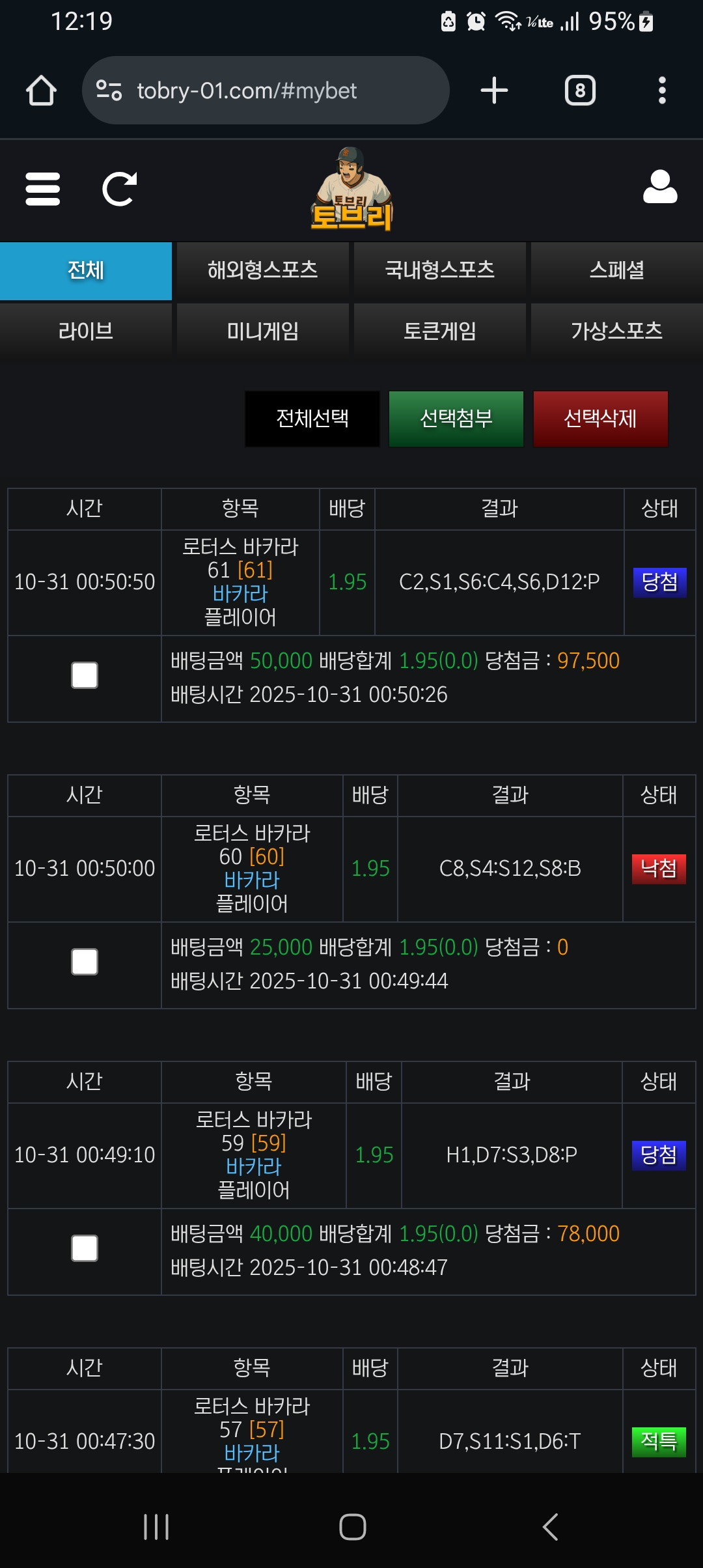
Task: Open the site hamburger menu
Action: pyautogui.click(x=43, y=189)
